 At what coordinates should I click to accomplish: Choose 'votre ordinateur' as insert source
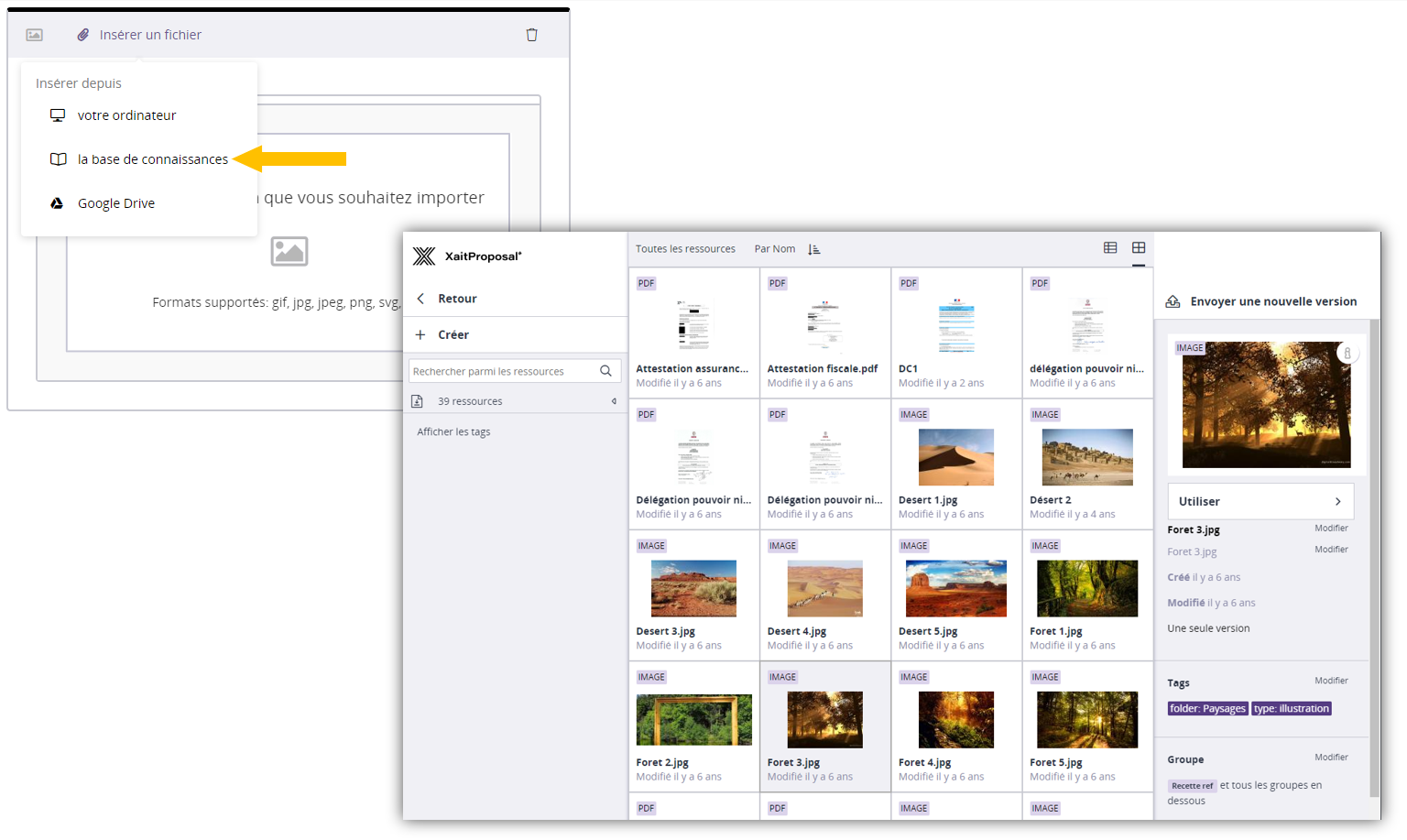pos(126,115)
